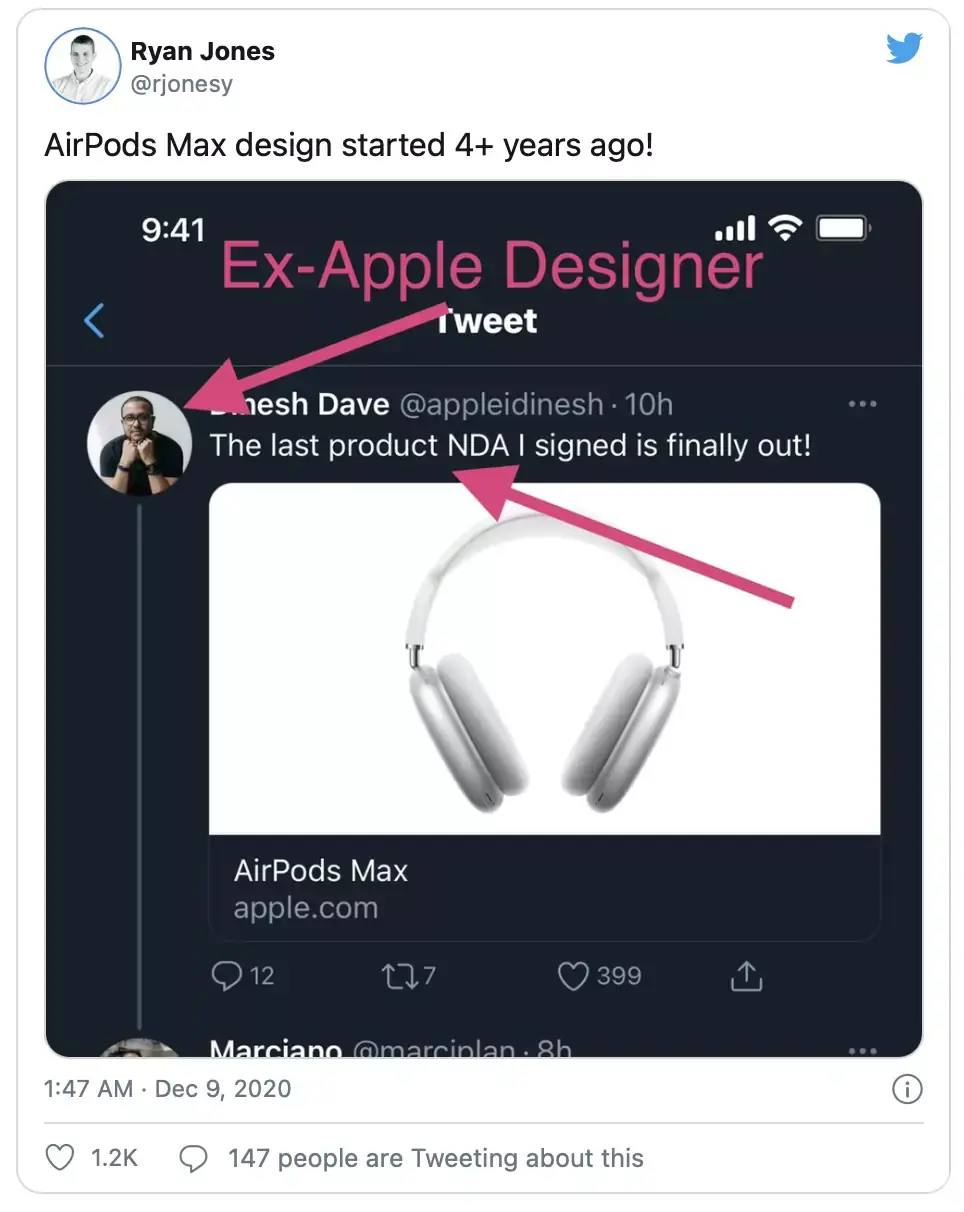This screenshot has width=964, height=1212.
Task: Click the info icon near the timestamp
Action: [x=907, y=1091]
